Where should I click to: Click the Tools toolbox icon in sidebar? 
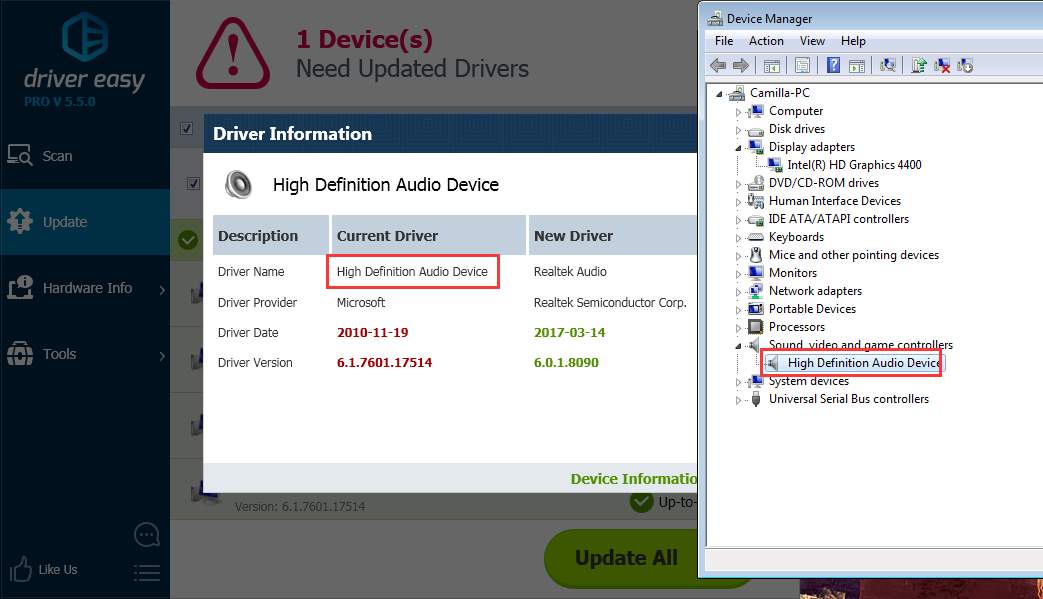[x=20, y=354]
